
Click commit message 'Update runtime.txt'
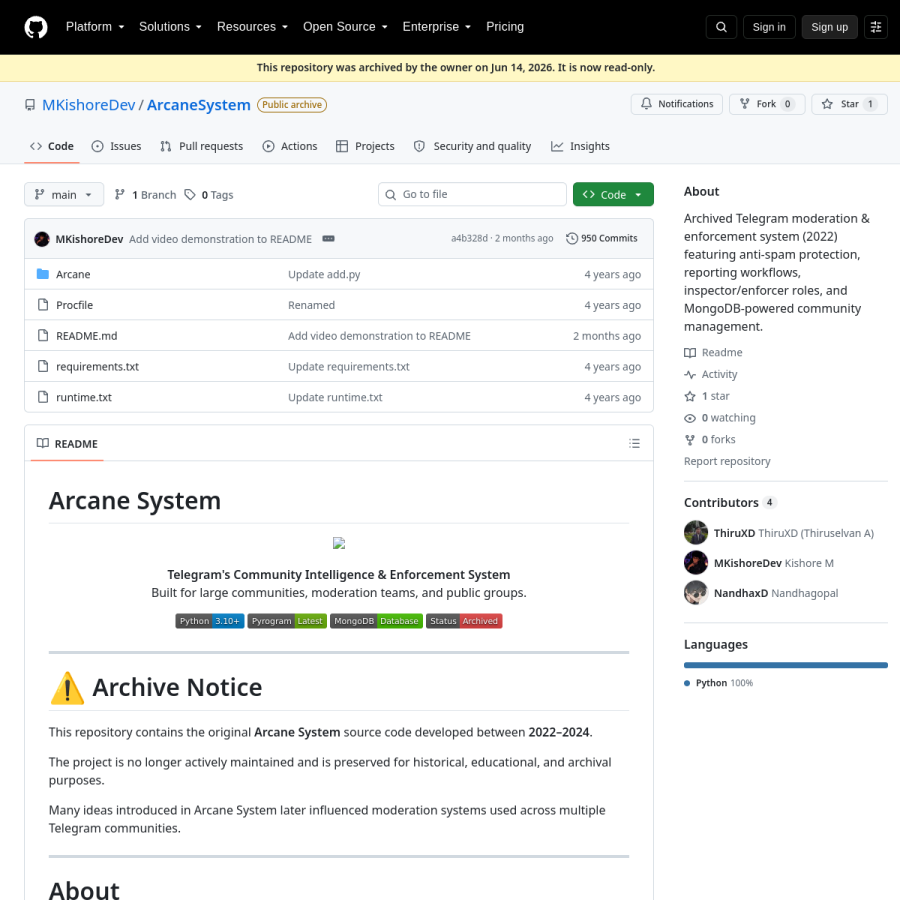click(x=335, y=397)
